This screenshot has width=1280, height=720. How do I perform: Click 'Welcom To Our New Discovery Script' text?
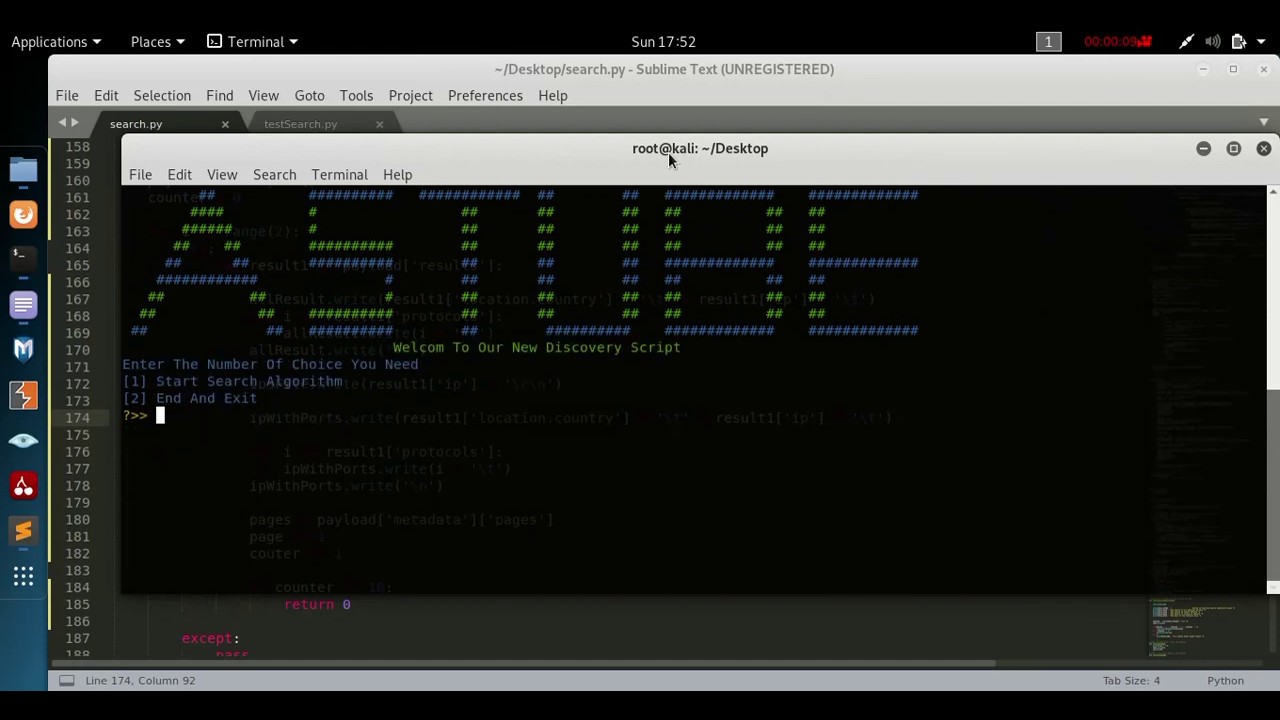[536, 348]
